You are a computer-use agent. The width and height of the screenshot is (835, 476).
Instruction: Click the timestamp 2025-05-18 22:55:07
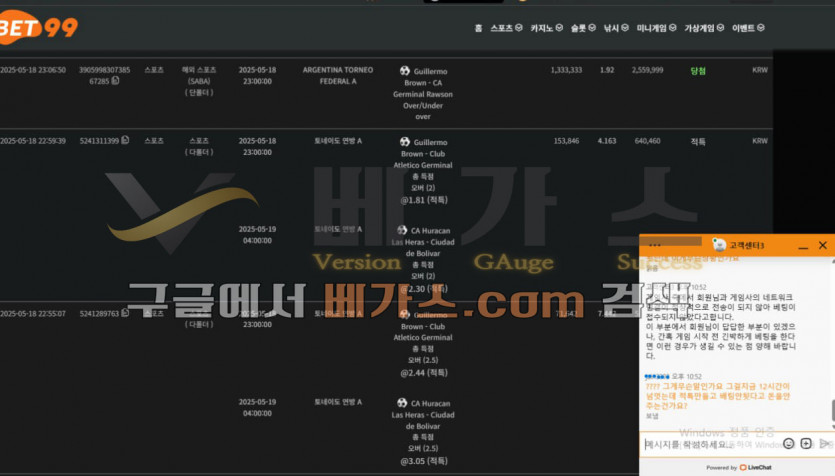point(33,313)
